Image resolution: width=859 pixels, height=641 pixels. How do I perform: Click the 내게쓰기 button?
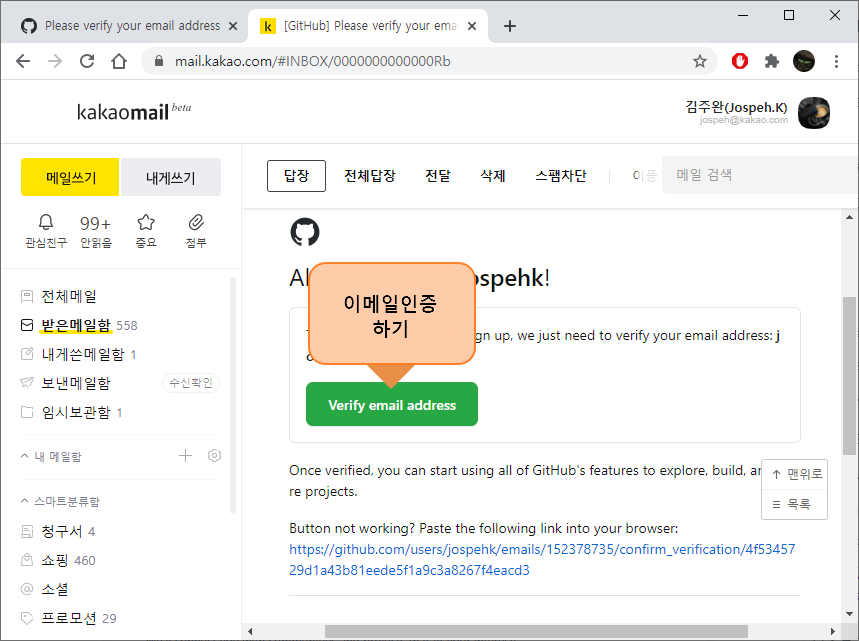170,177
